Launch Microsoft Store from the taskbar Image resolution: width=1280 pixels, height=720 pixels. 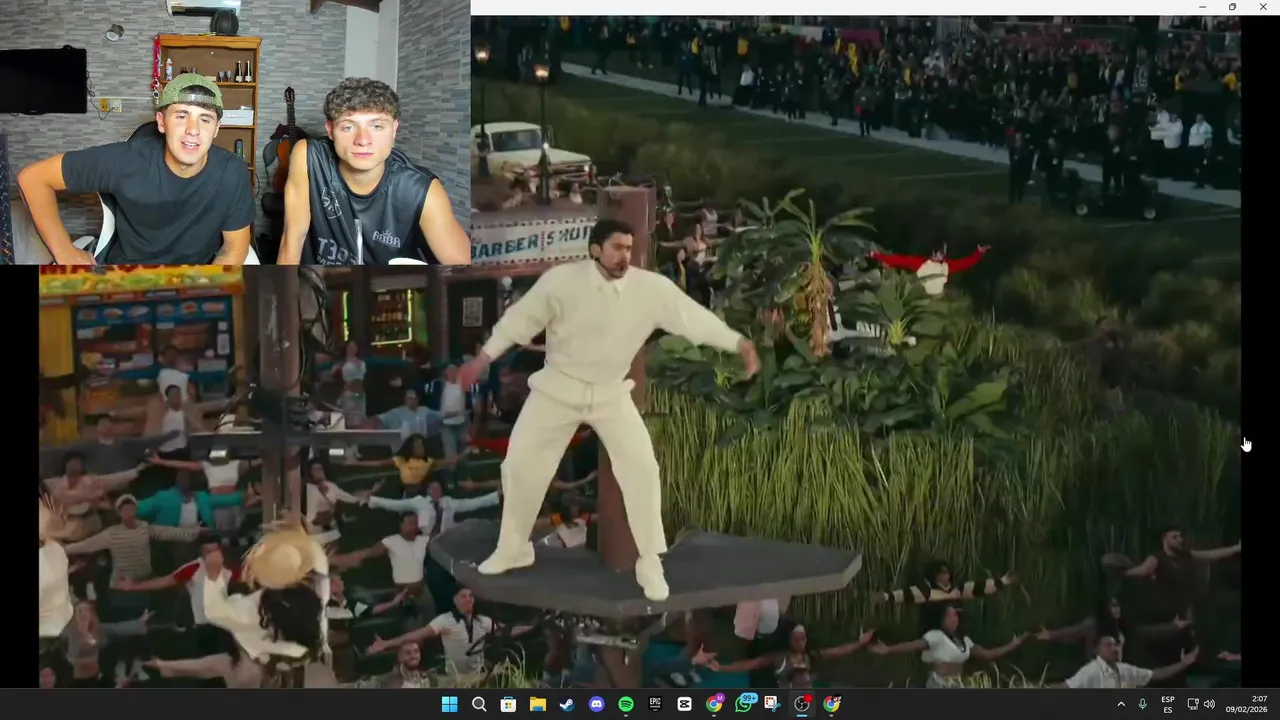(x=508, y=704)
